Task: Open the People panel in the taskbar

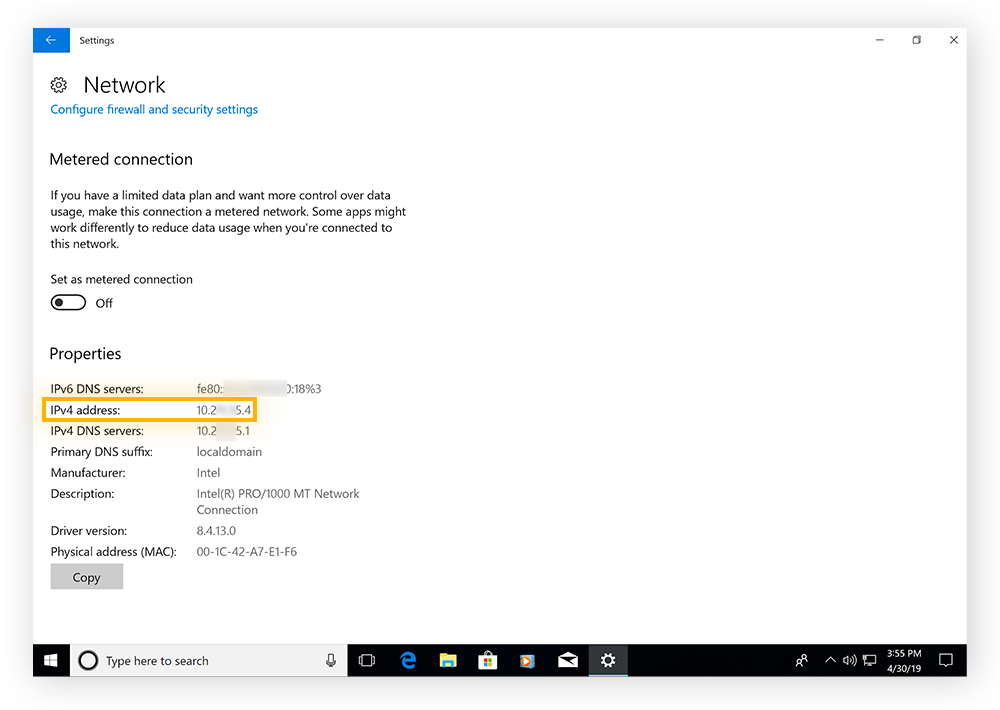Action: tap(801, 660)
